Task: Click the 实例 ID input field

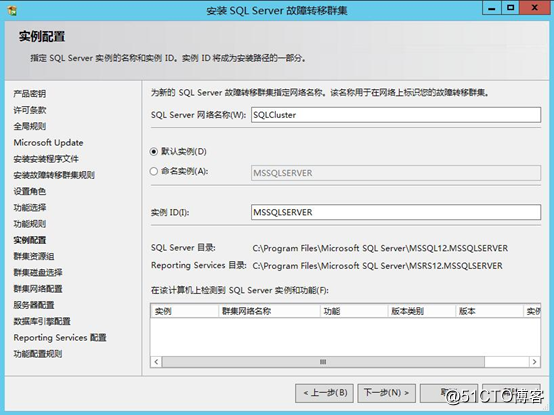Action: click(396, 212)
